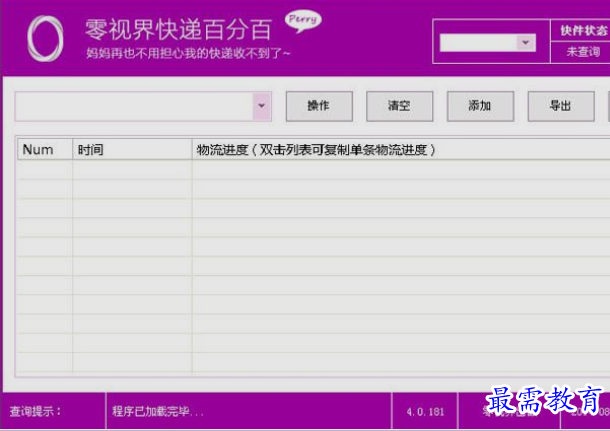Image resolution: width=610 pixels, height=431 pixels.
Task: Open the tracking number dropdown arrow
Action: tap(262, 106)
